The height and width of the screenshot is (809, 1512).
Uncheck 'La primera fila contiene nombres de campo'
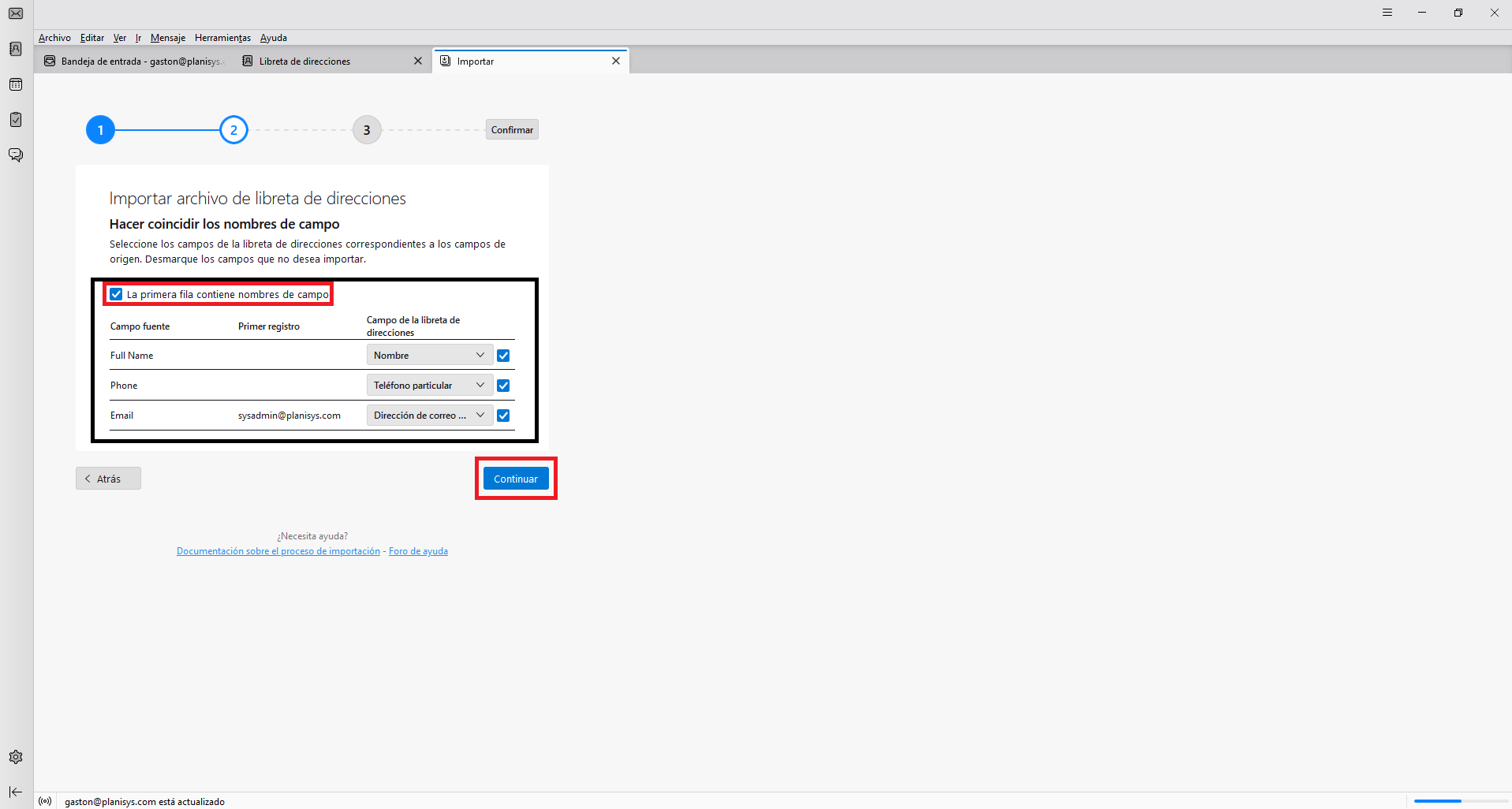117,294
